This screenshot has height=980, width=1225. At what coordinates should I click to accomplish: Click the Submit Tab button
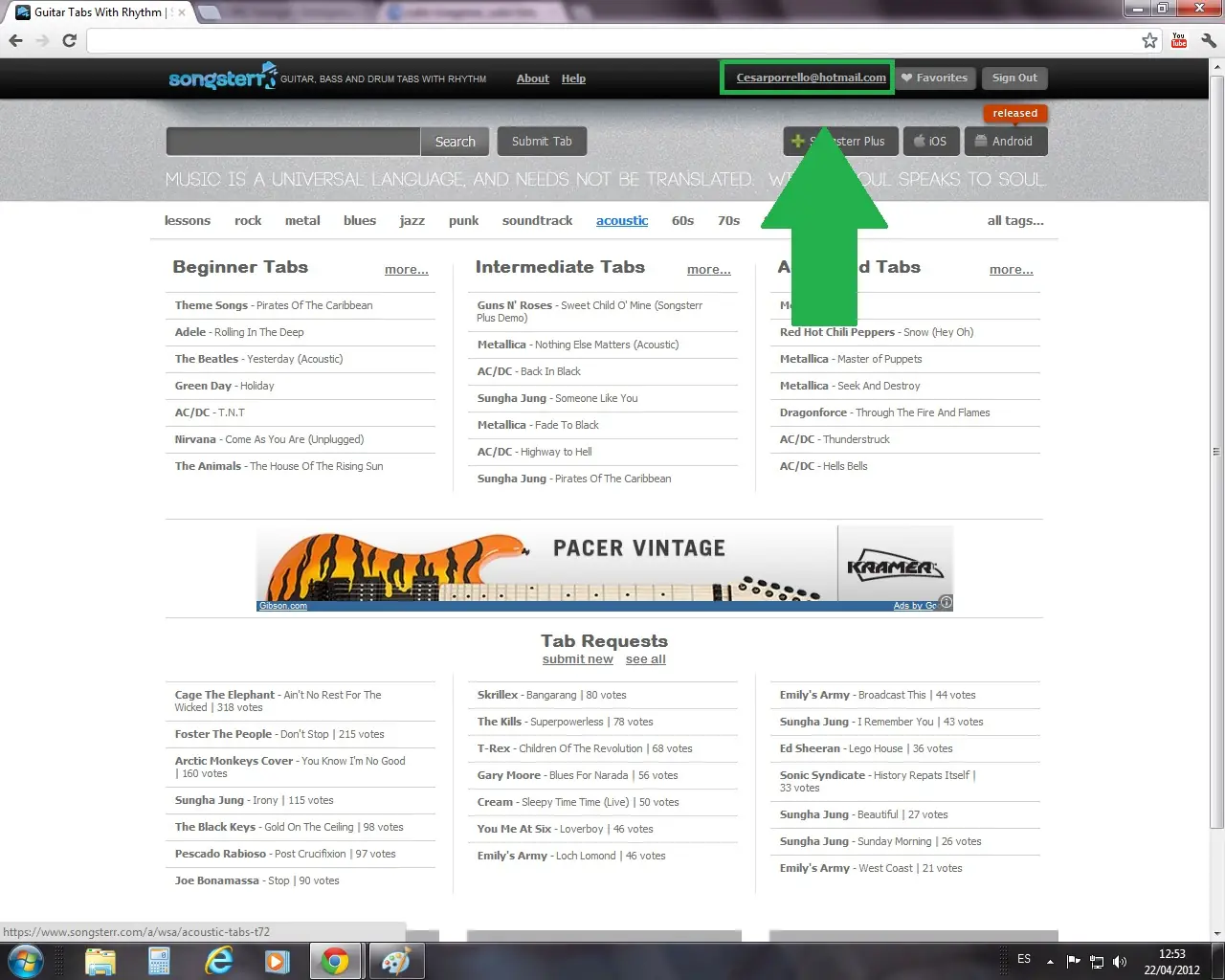point(542,142)
